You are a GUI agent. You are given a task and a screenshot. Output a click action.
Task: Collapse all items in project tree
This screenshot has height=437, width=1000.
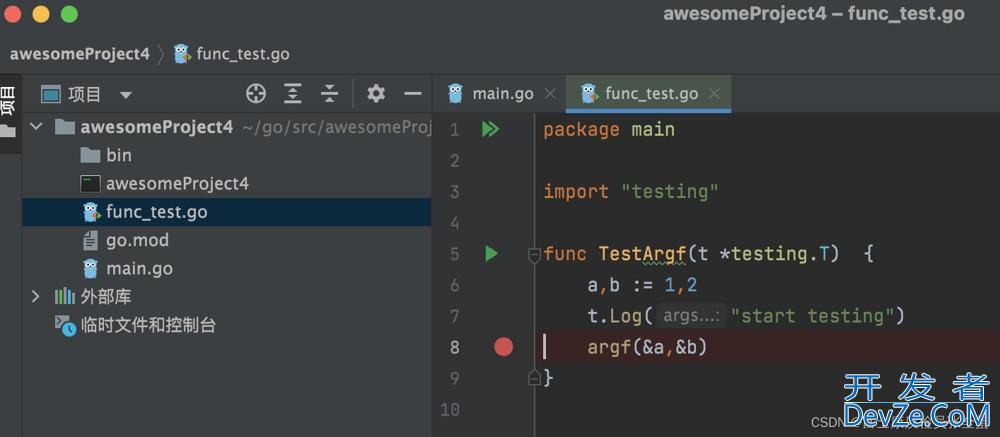(x=329, y=94)
